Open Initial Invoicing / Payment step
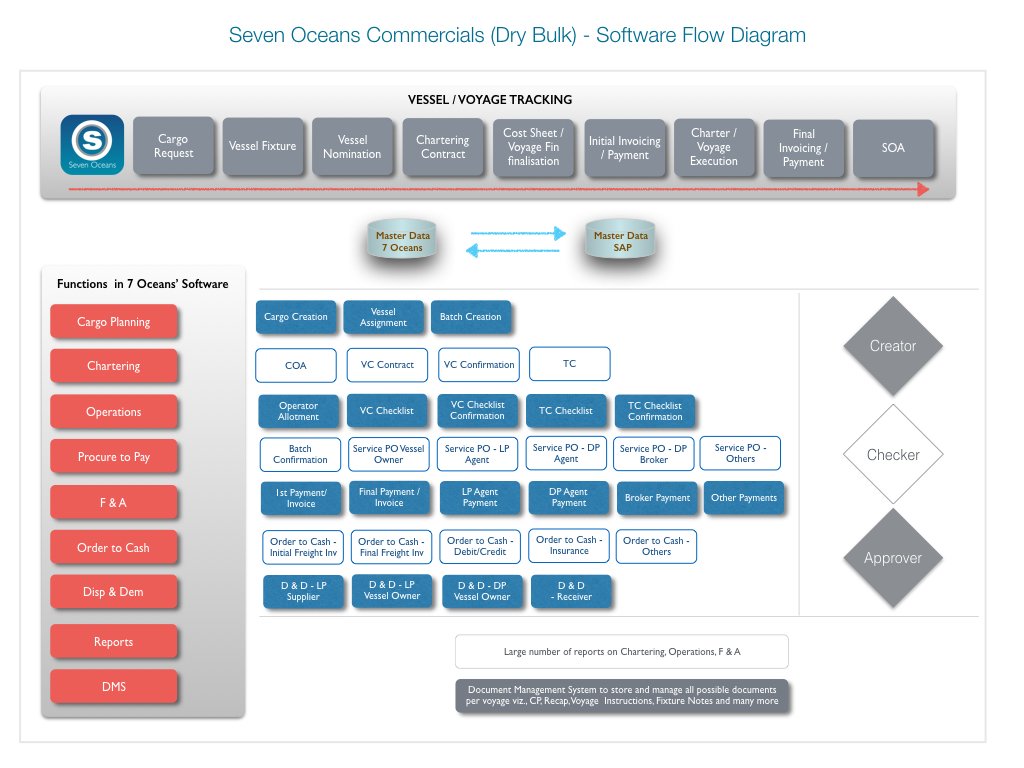This screenshot has width=1024, height=768. (x=625, y=148)
